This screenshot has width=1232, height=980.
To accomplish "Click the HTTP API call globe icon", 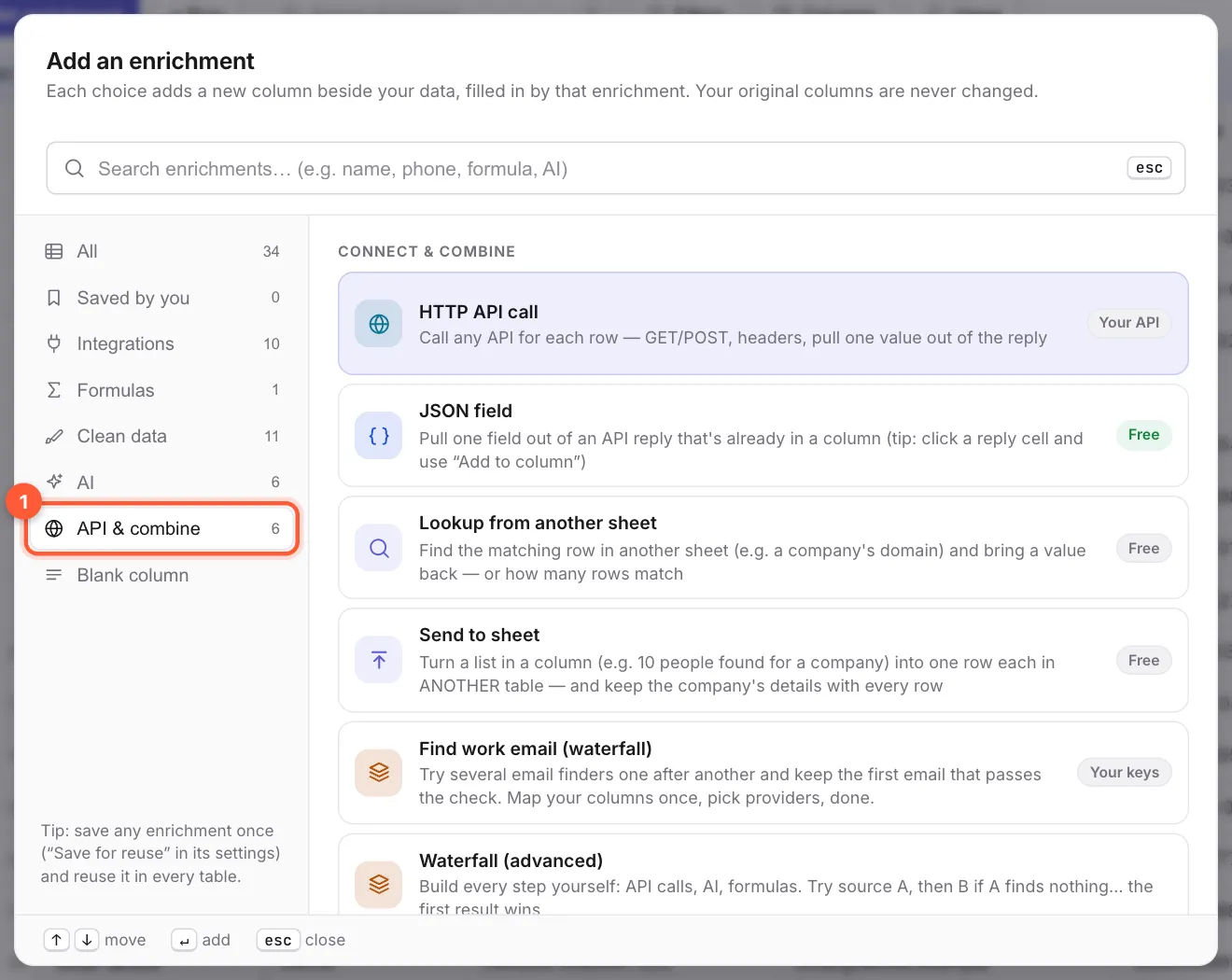I will [379, 324].
